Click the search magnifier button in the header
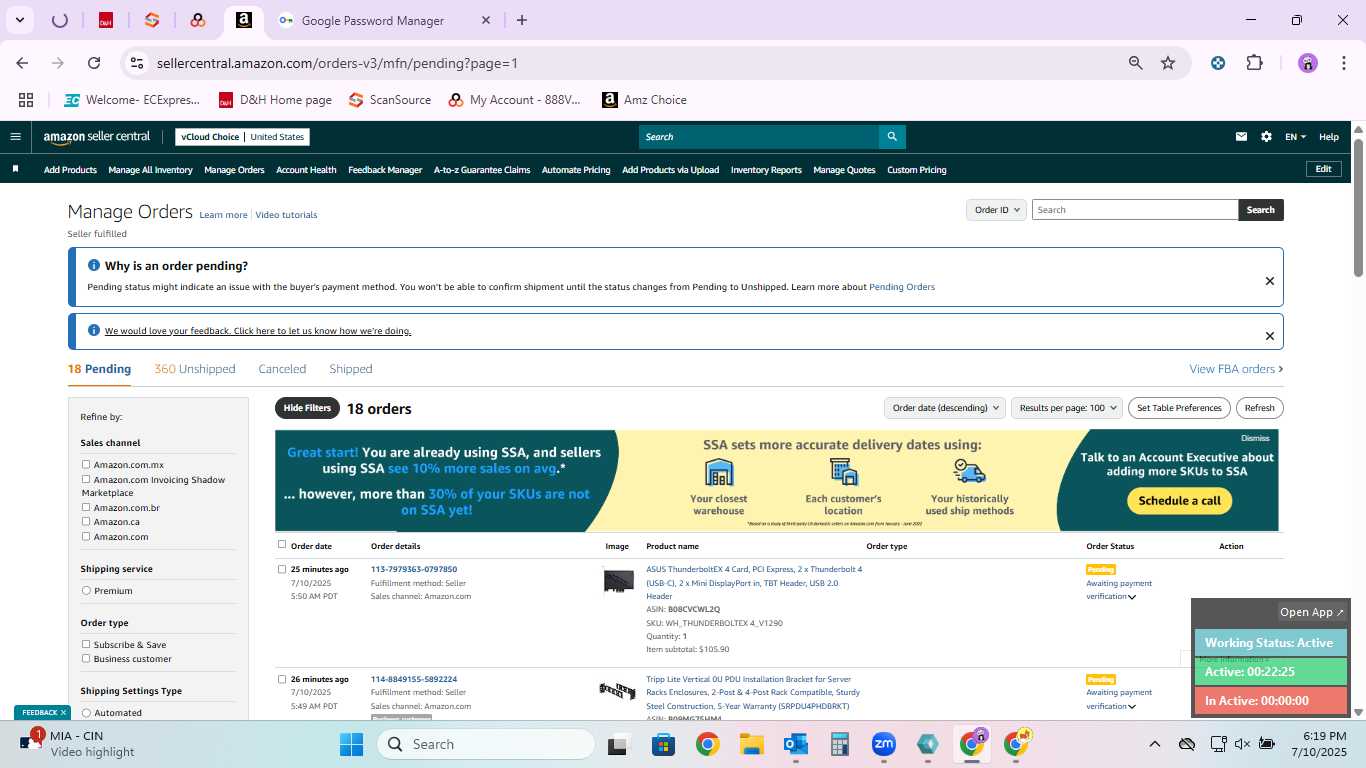The height and width of the screenshot is (768, 1366). [x=892, y=137]
